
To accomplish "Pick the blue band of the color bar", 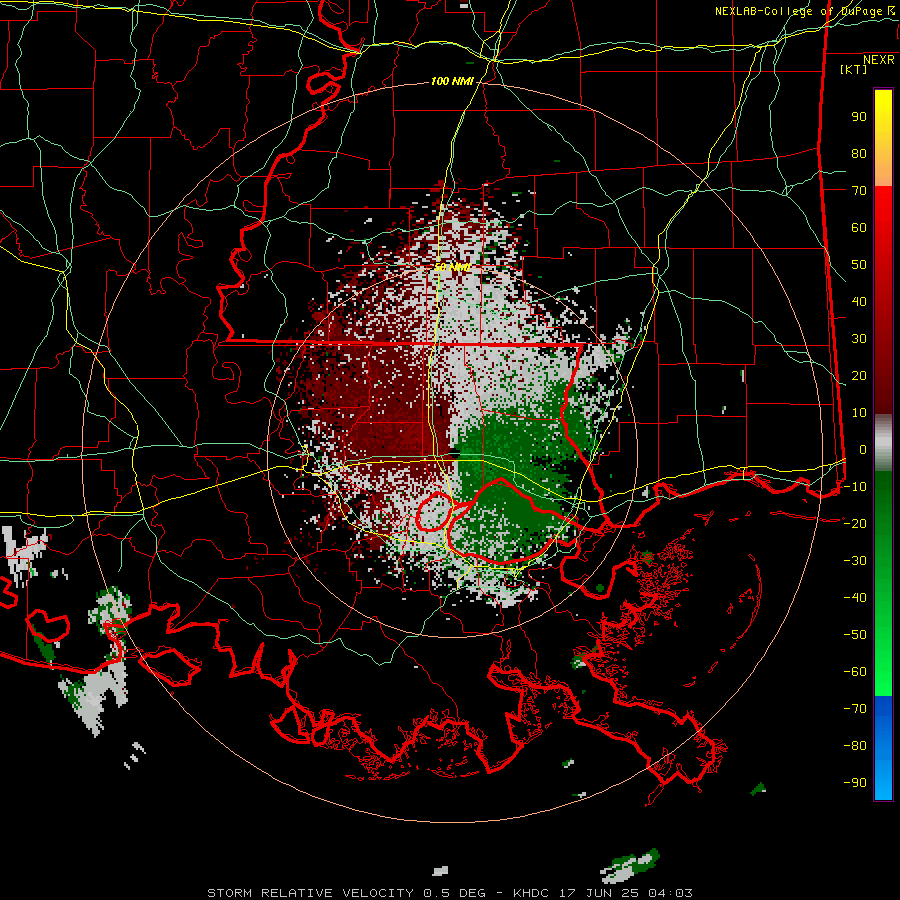I will pos(883,748).
